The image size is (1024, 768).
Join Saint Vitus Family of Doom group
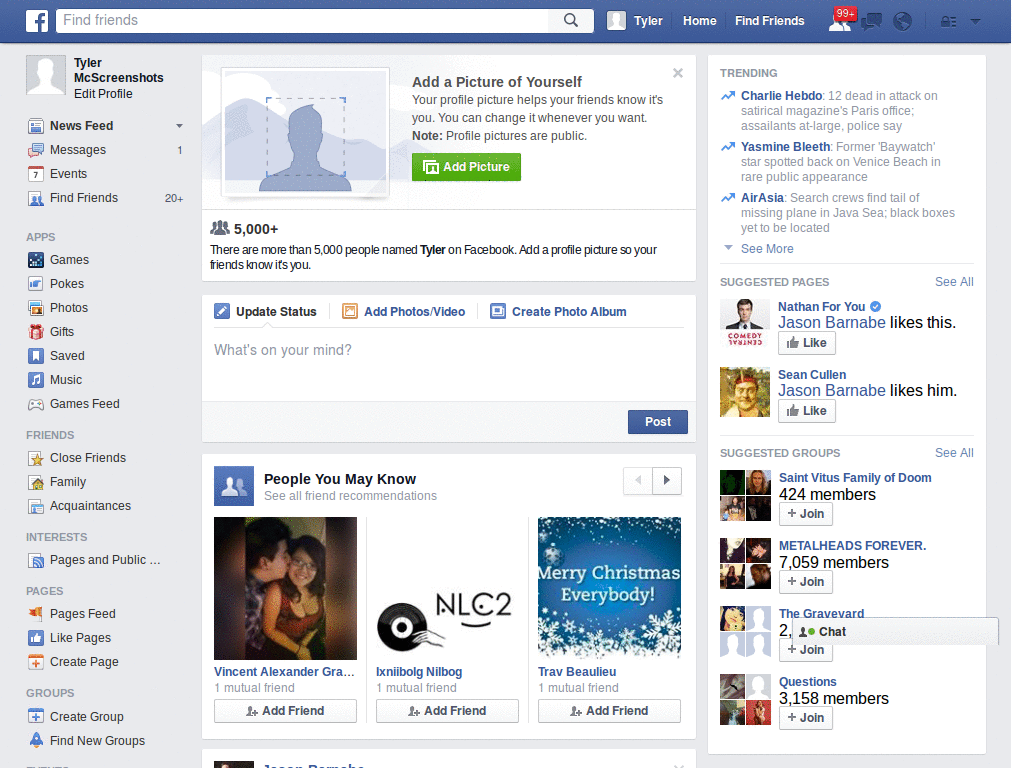click(x=806, y=514)
